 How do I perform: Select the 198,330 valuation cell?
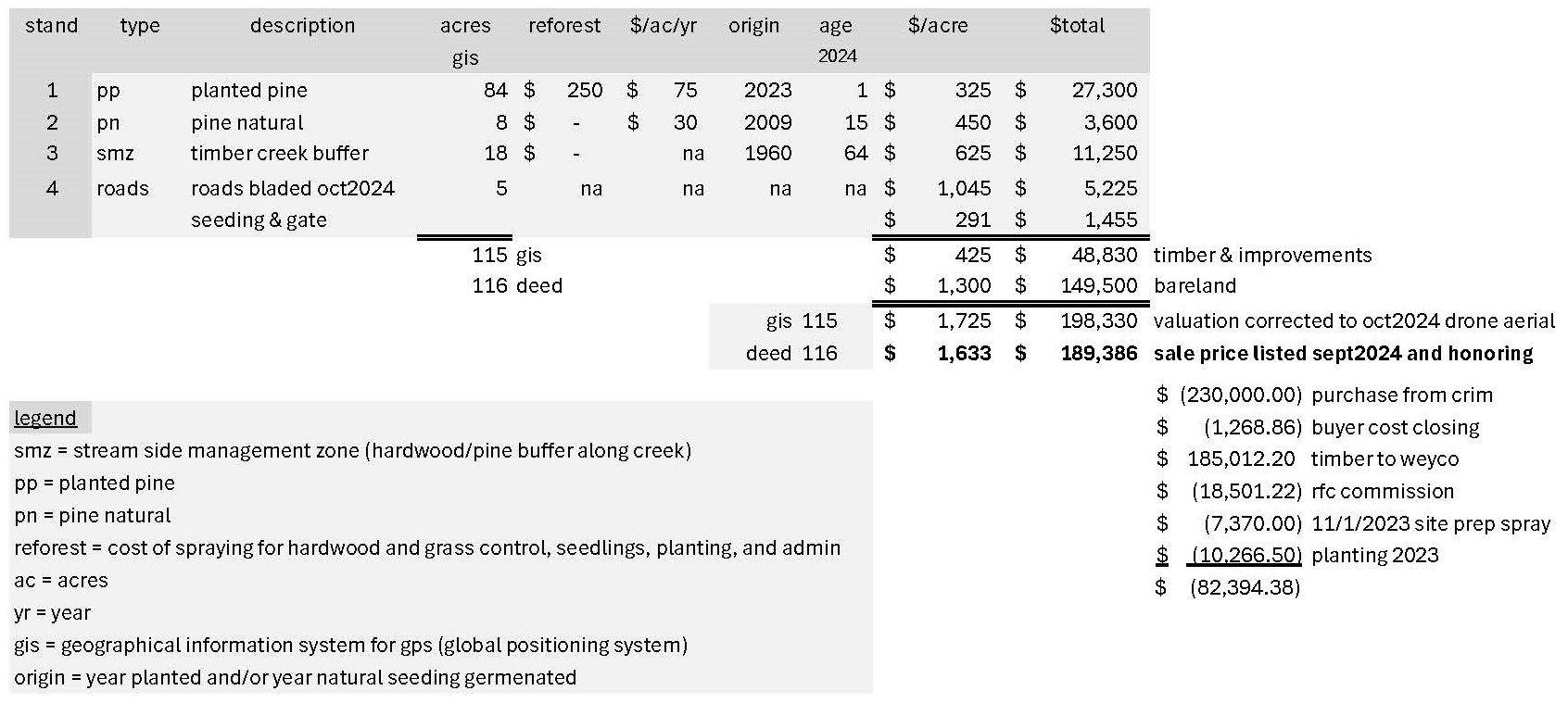[x=1099, y=321]
